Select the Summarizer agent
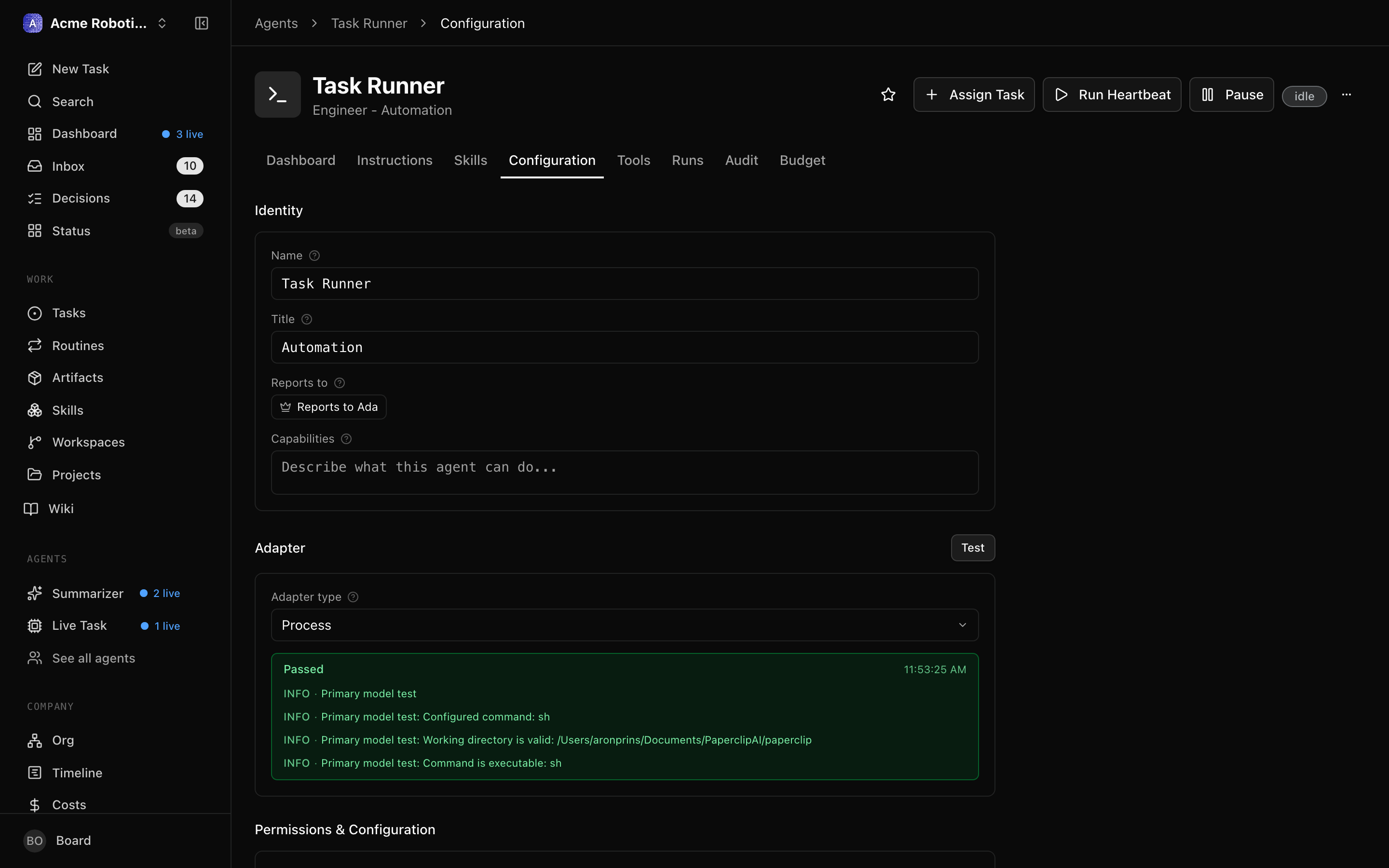 (x=115, y=593)
